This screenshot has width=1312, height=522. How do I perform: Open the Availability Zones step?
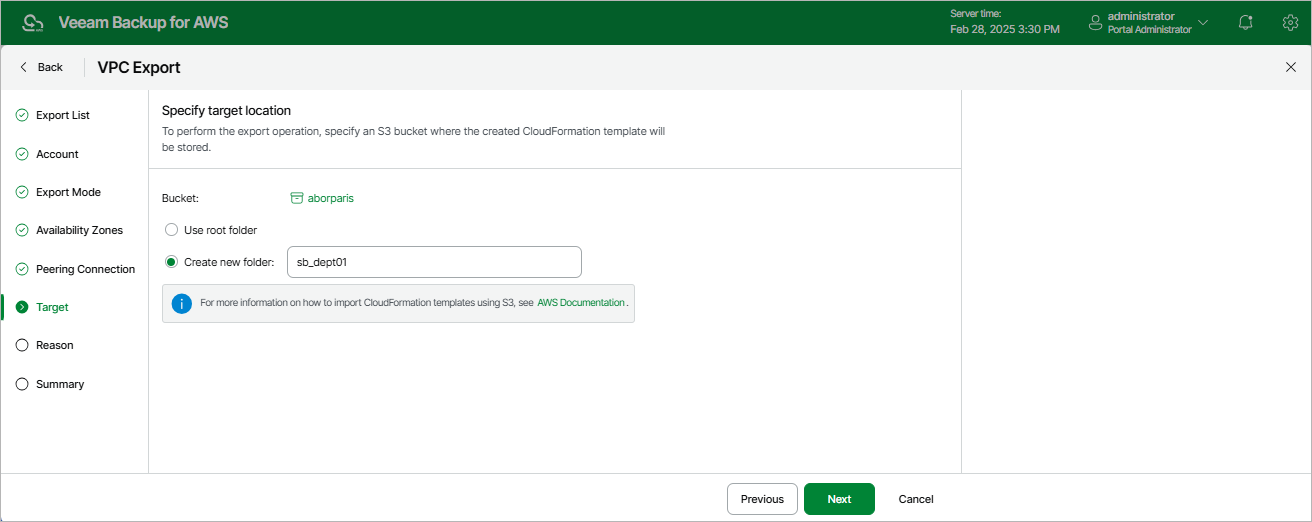(x=79, y=230)
